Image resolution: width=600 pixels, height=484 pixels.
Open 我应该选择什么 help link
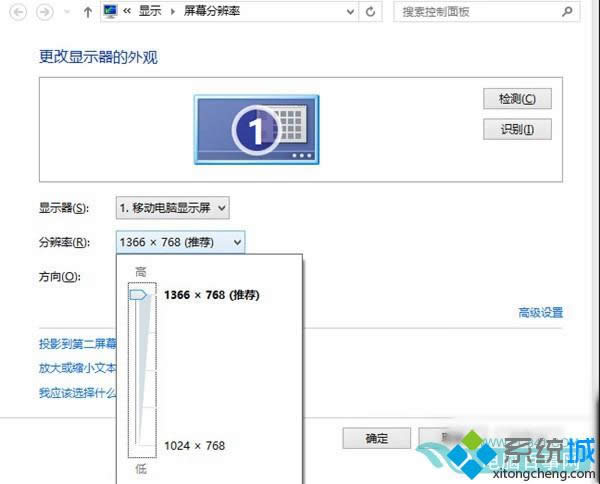click(78, 393)
